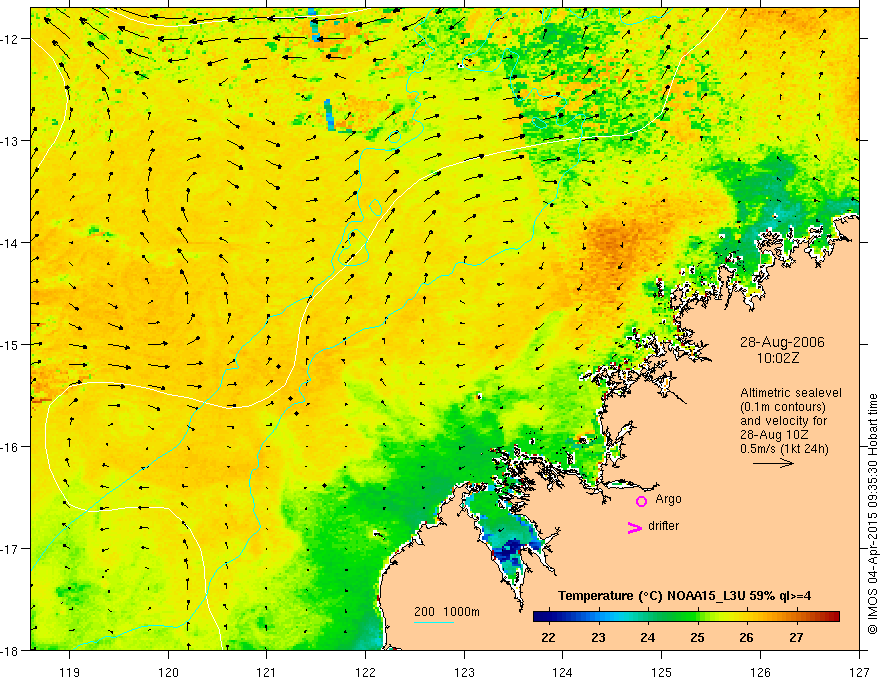Click the "0.5m/s (1kt 24h)" scale text

785,449
